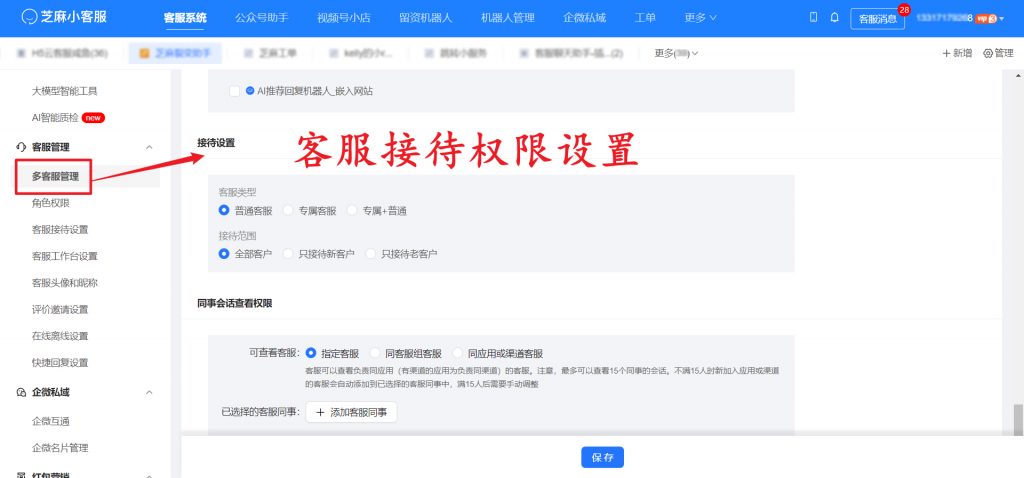1024x478 pixels.
Task: Open AI智能质检 sidebar item
Action: [55, 118]
